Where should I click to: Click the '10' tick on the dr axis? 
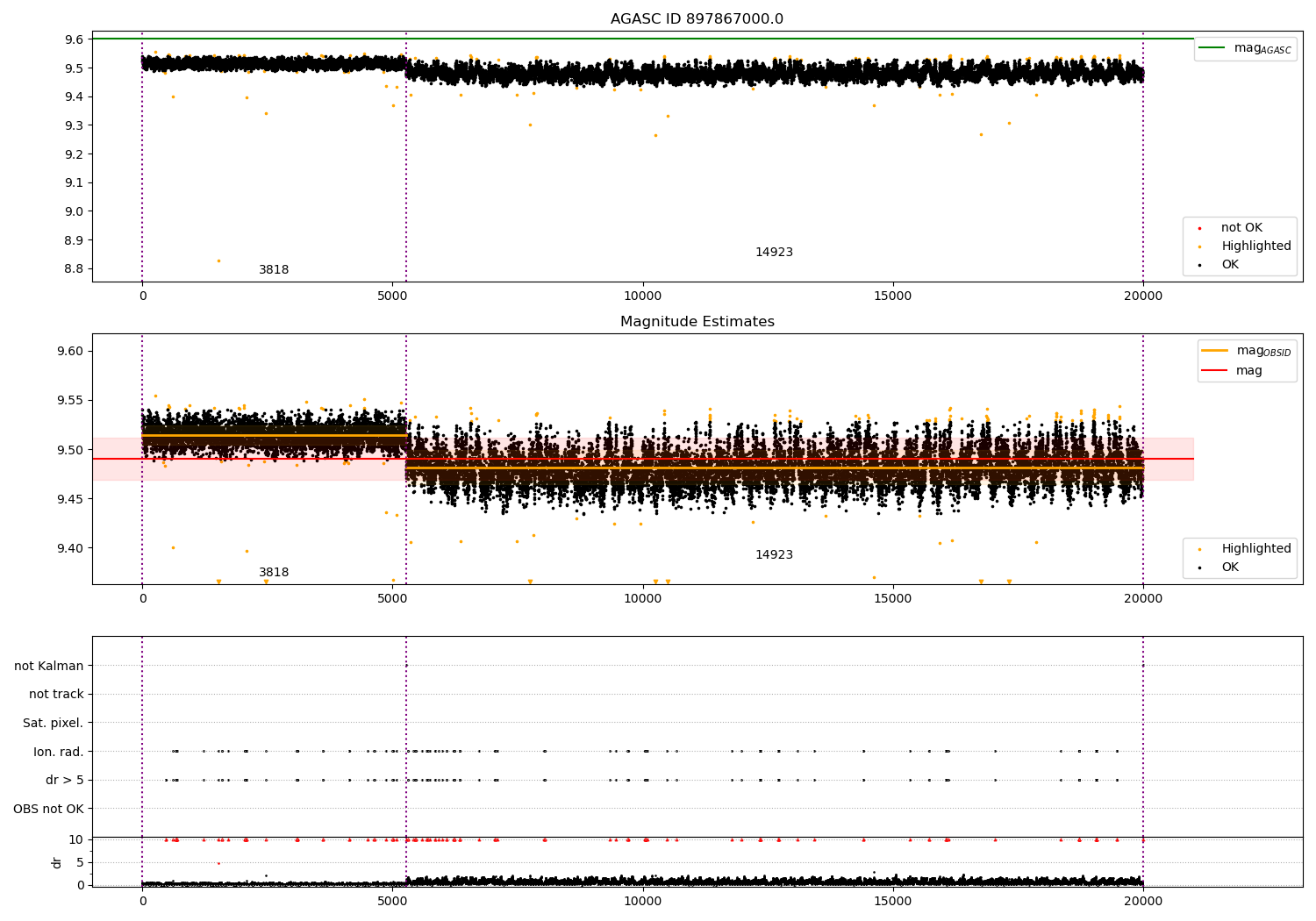pyautogui.click(x=76, y=840)
